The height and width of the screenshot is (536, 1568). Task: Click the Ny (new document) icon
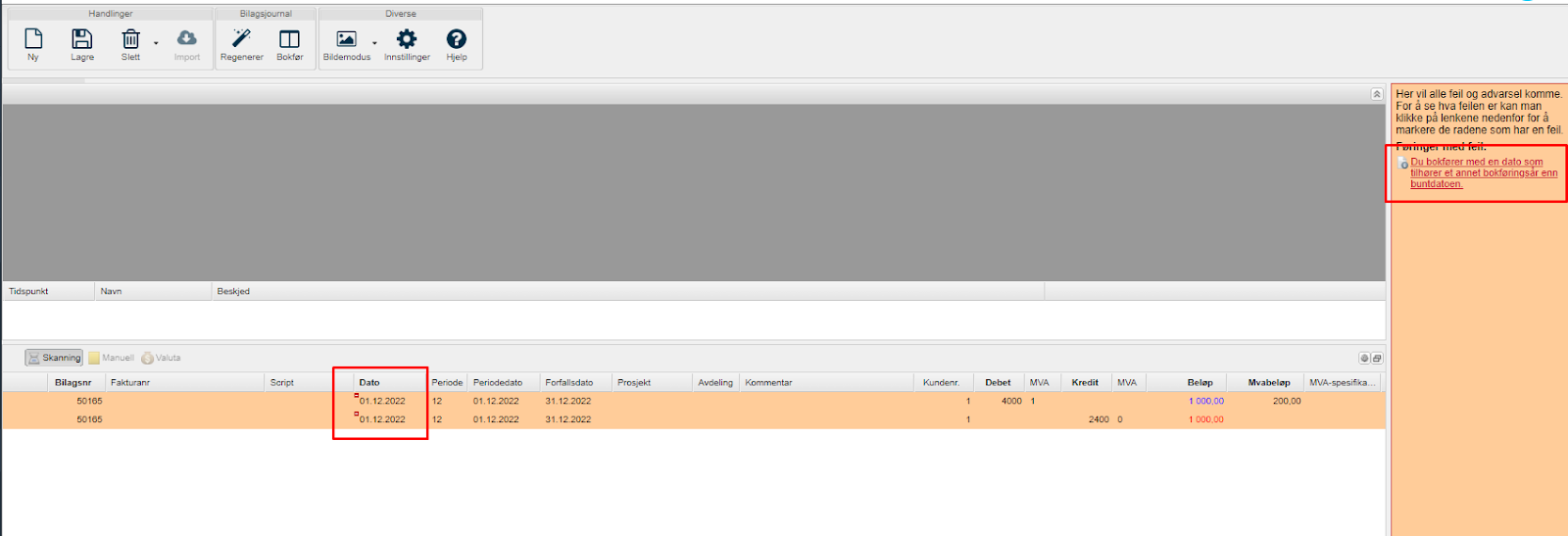(33, 40)
